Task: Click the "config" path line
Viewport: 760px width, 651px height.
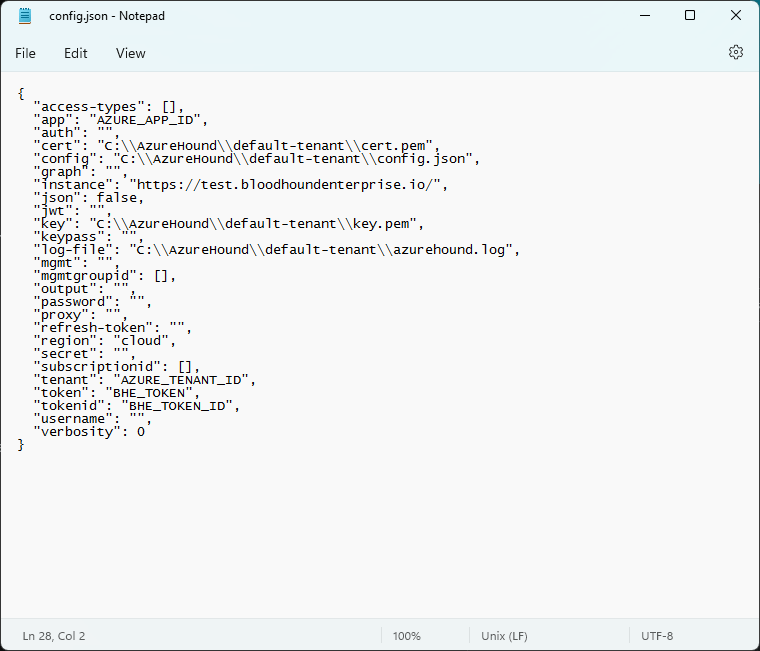Action: (256, 159)
